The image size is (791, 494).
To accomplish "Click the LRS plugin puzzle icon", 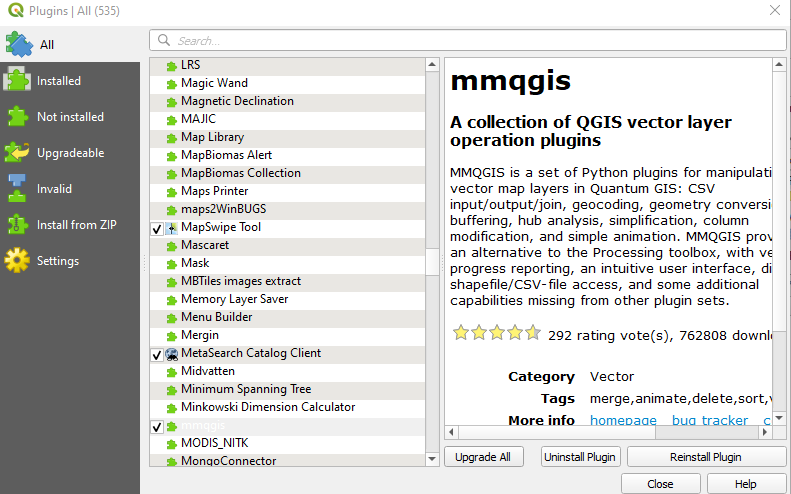I will [172, 66].
